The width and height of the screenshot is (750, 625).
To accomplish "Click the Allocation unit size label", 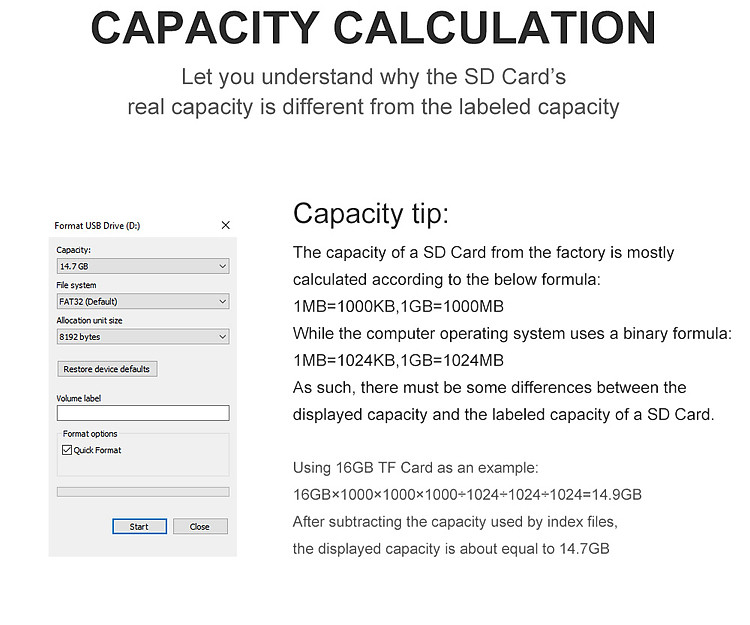I will click(89, 321).
